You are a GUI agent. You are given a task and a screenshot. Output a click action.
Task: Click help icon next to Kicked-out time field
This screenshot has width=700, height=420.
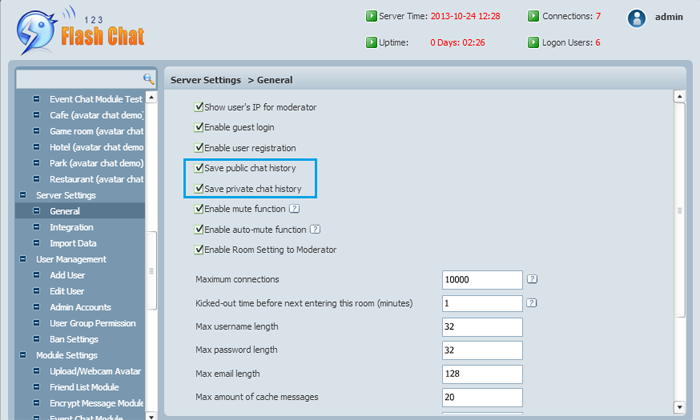(532, 303)
